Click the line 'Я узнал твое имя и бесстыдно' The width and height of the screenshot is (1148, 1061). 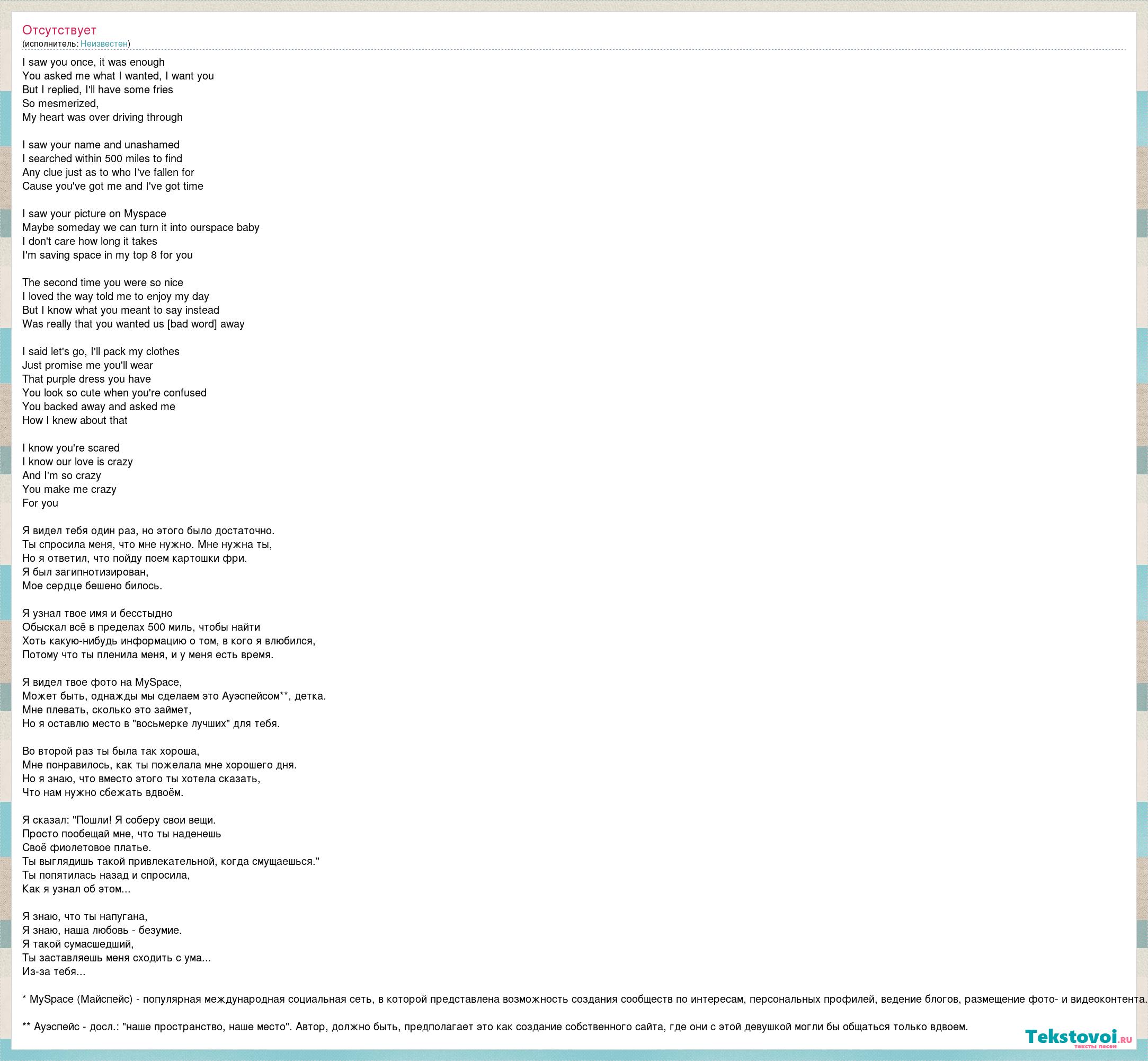97,613
